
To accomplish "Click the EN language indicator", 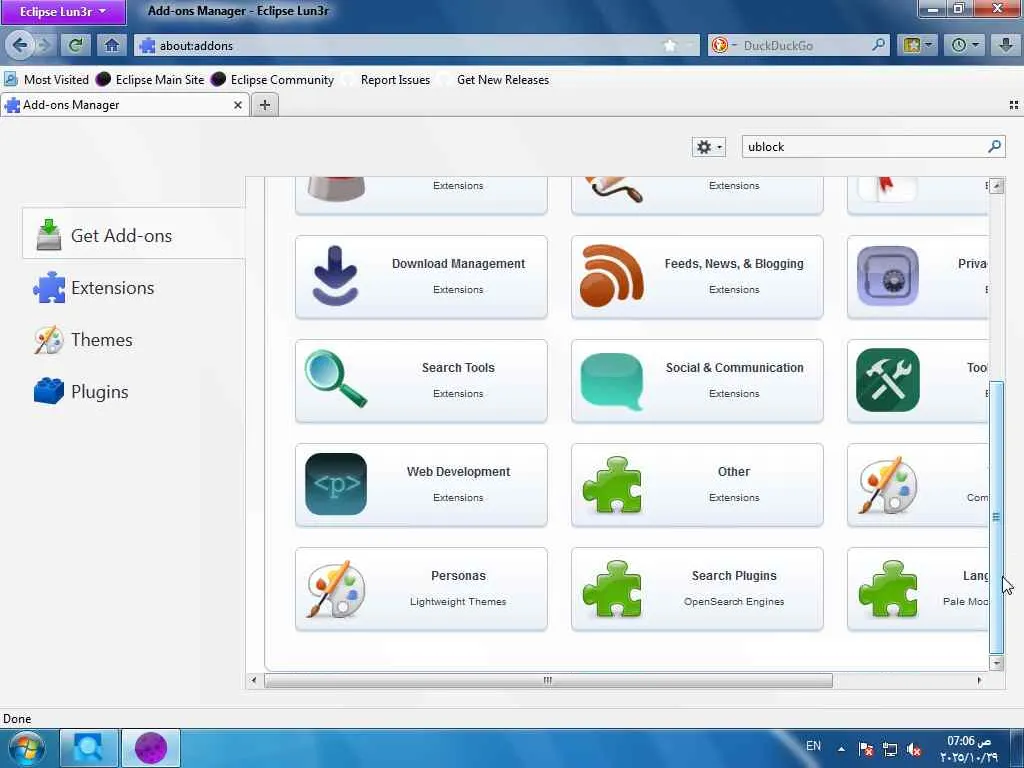I will tap(813, 746).
